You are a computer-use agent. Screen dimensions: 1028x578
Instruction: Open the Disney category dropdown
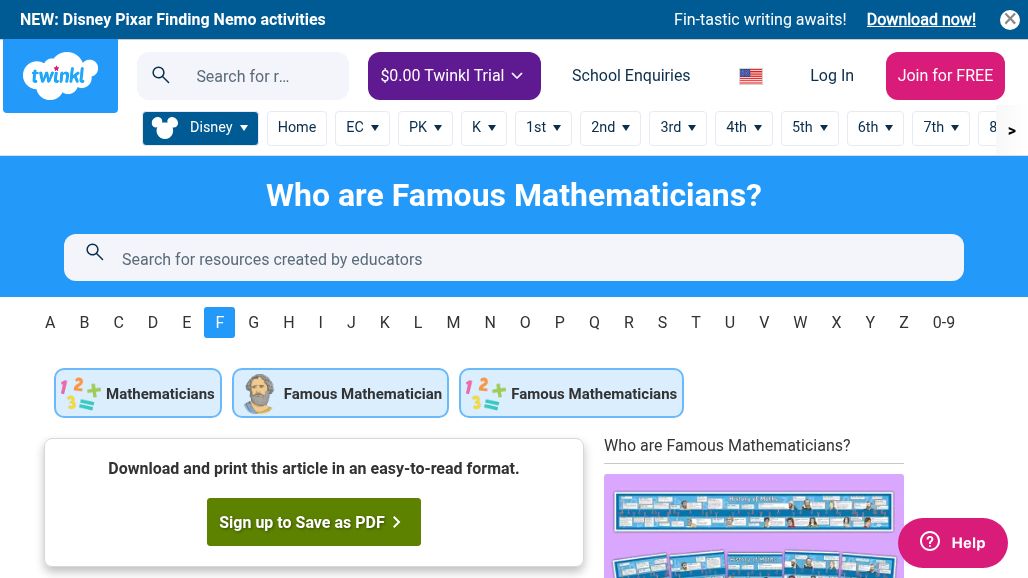[x=200, y=128]
